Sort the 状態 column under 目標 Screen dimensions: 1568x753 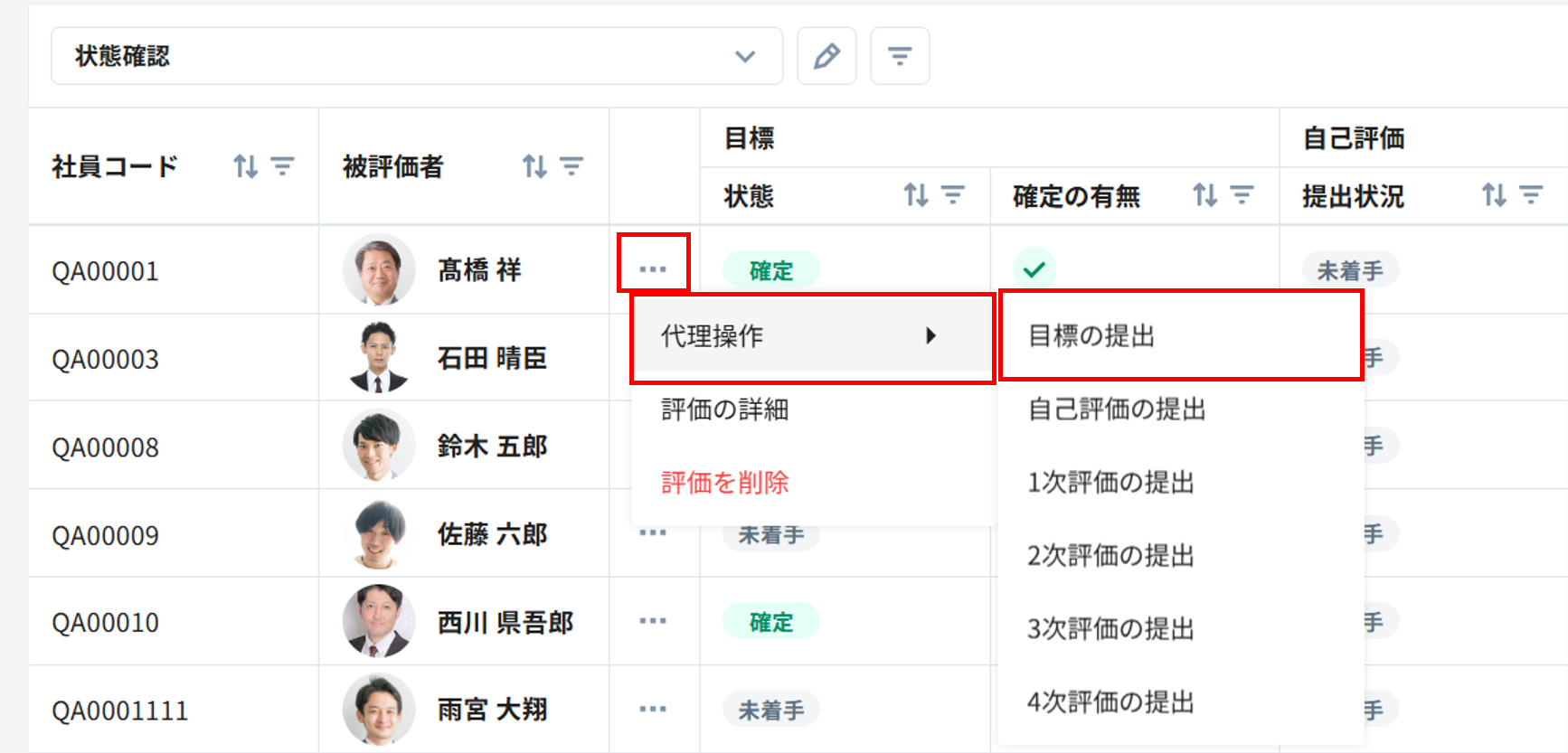916,195
